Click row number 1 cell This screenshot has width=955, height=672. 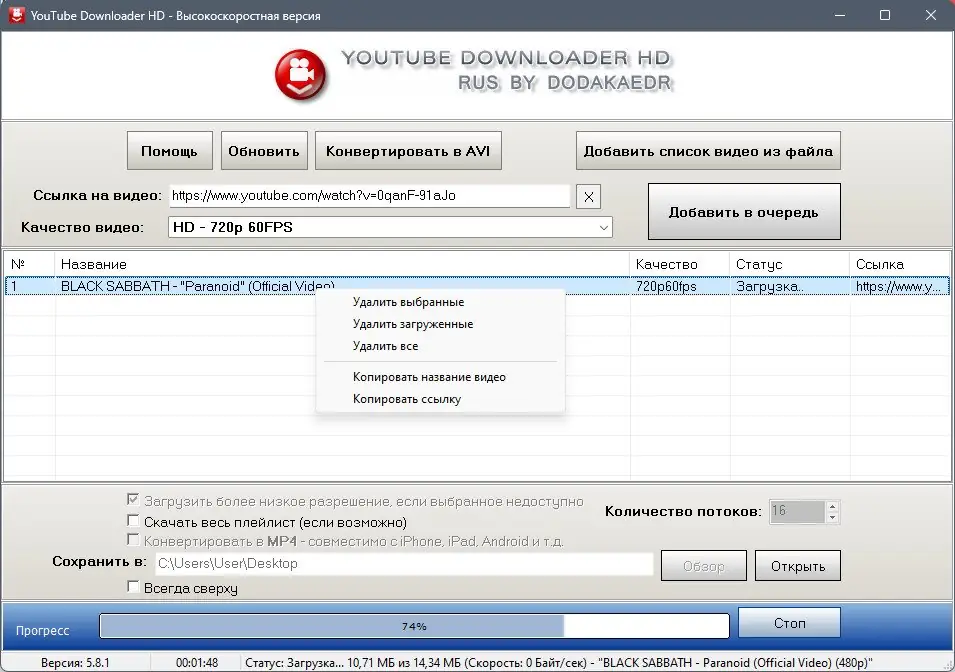[30, 286]
